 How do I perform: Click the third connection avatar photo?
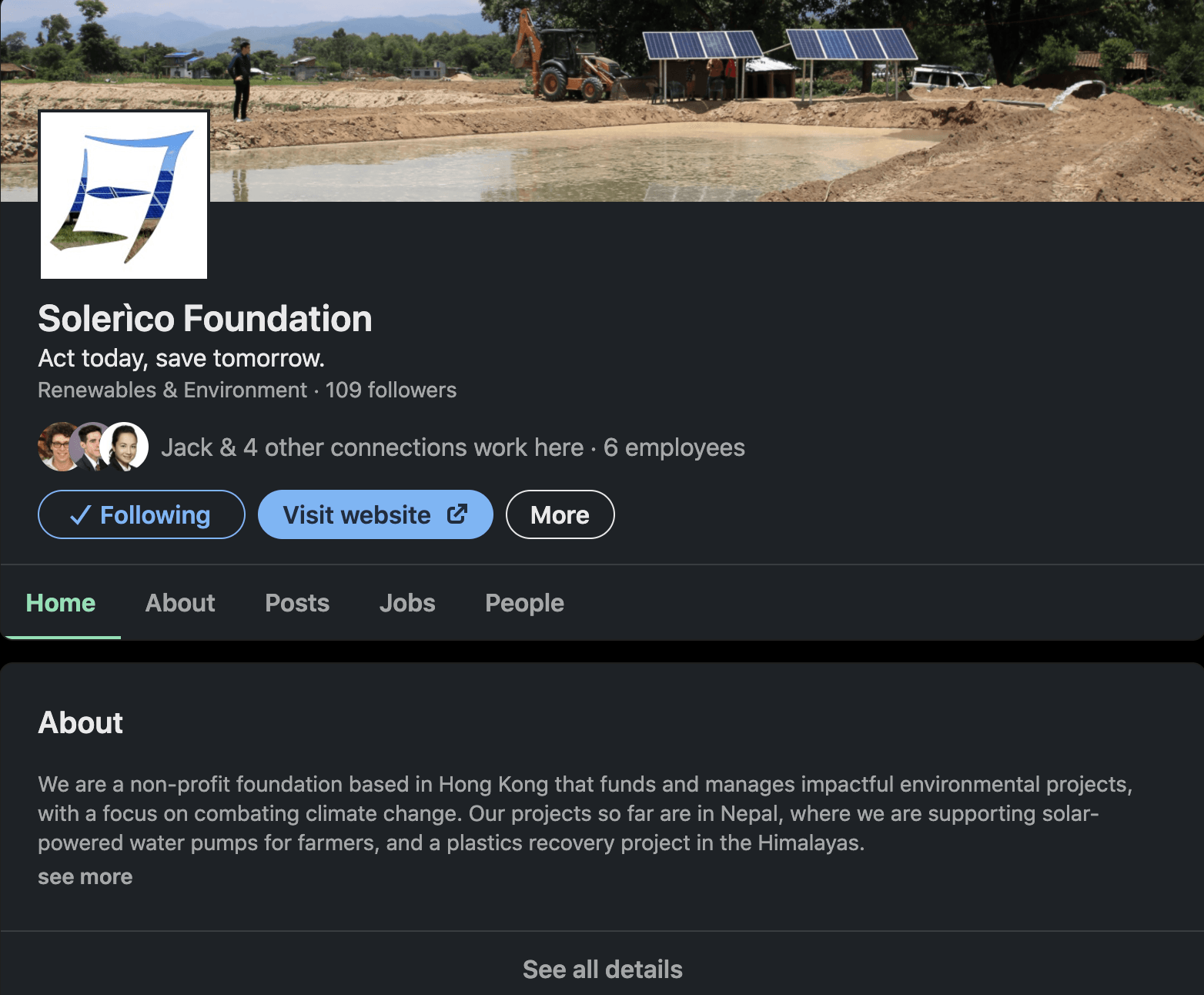[x=125, y=447]
